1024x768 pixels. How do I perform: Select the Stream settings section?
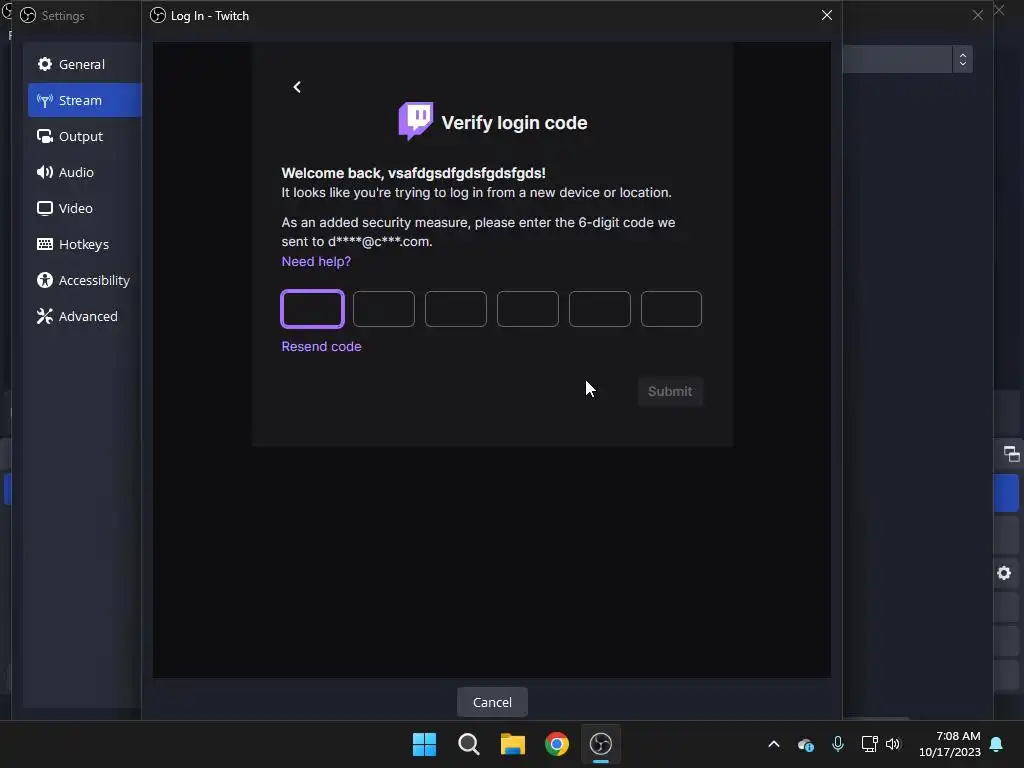pos(84,100)
